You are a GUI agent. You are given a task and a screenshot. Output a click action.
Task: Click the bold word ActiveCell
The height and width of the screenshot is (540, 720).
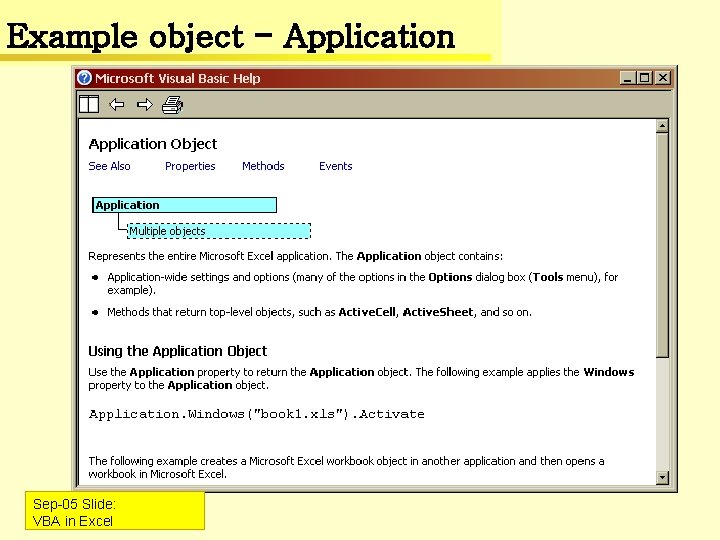click(367, 312)
